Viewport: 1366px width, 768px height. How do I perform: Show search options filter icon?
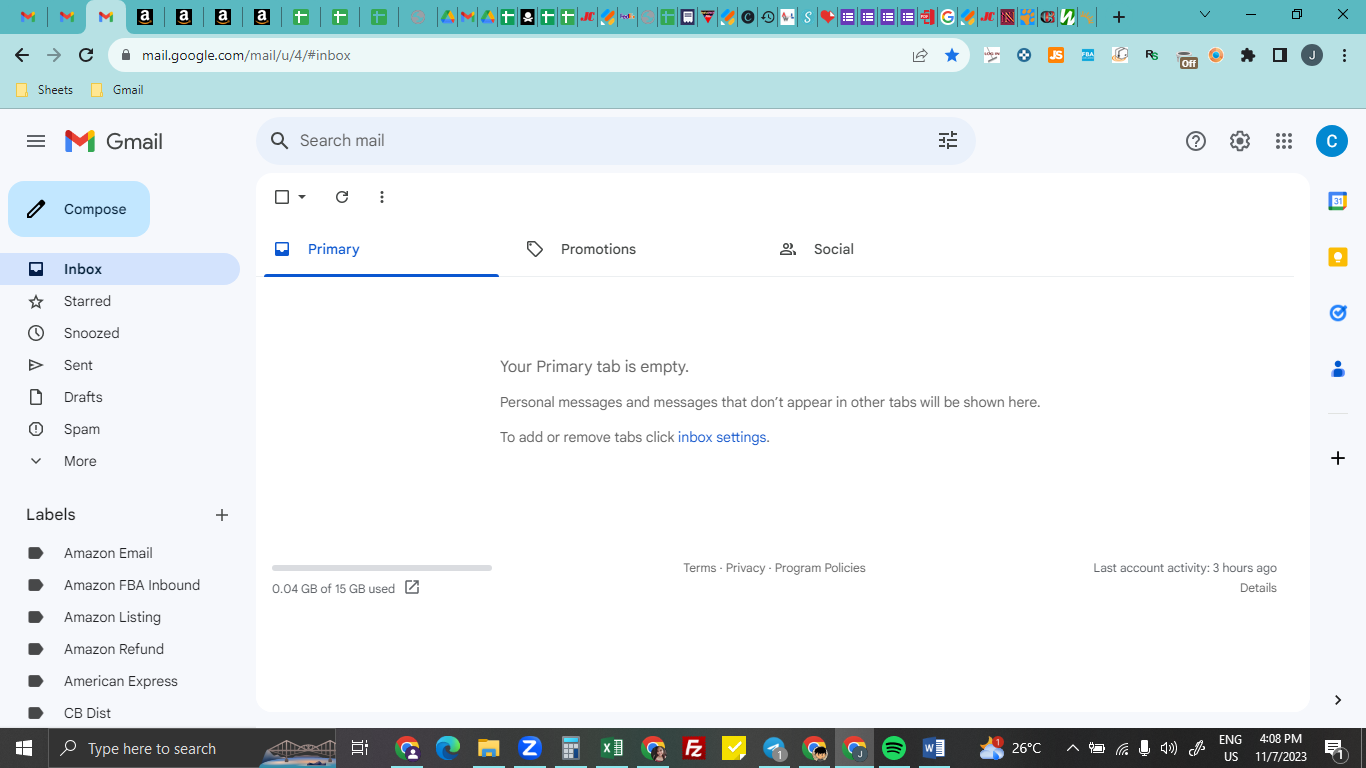(x=948, y=141)
